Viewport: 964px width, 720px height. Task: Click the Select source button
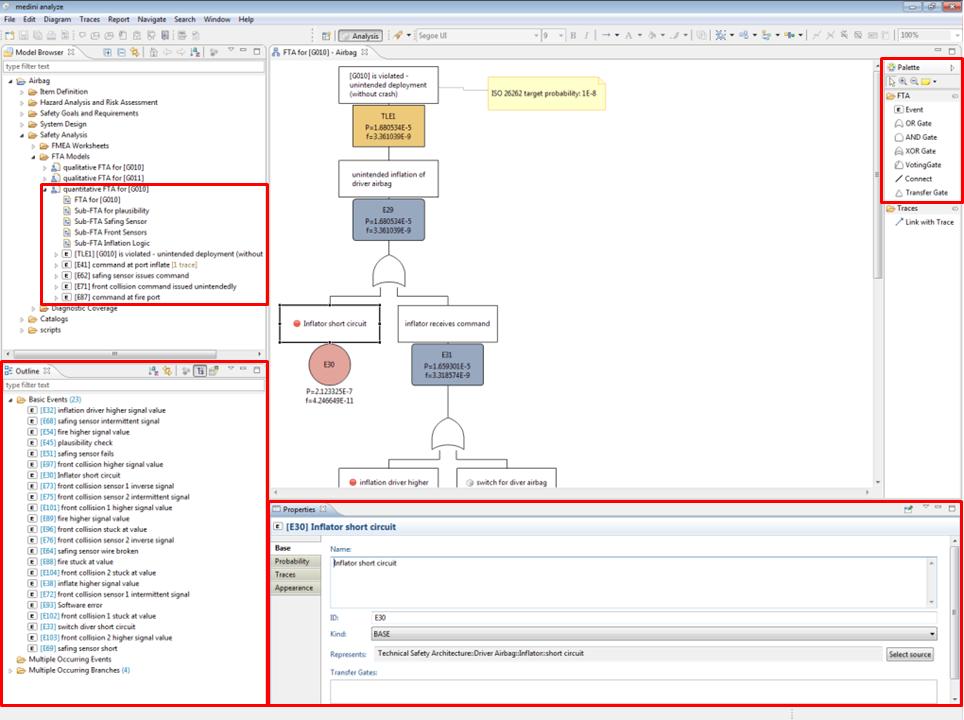tap(911, 654)
